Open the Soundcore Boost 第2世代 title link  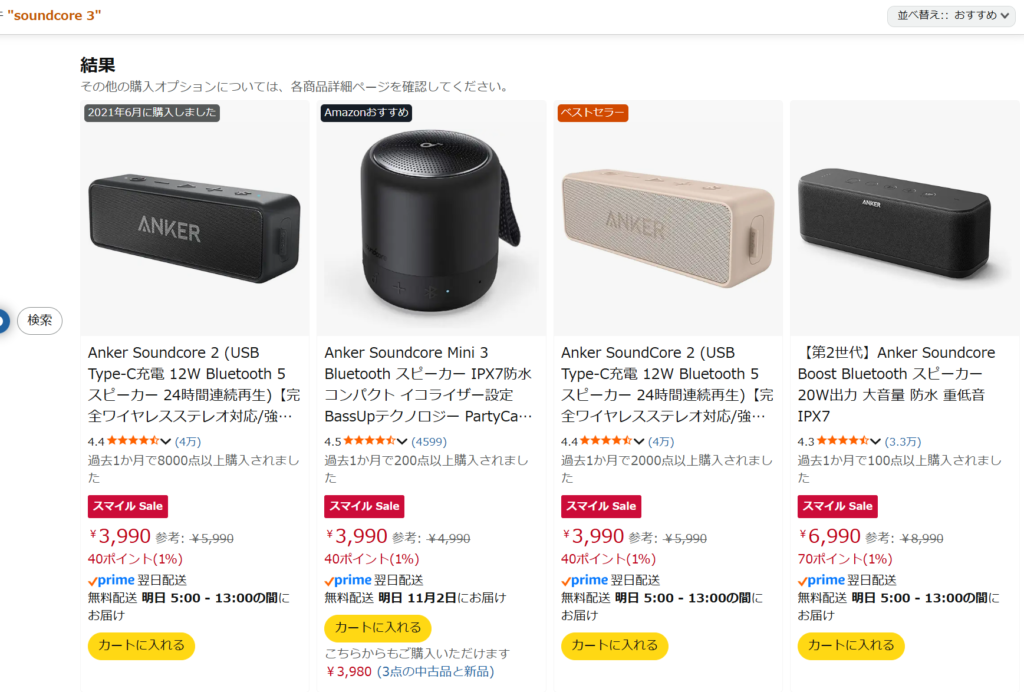click(x=897, y=384)
